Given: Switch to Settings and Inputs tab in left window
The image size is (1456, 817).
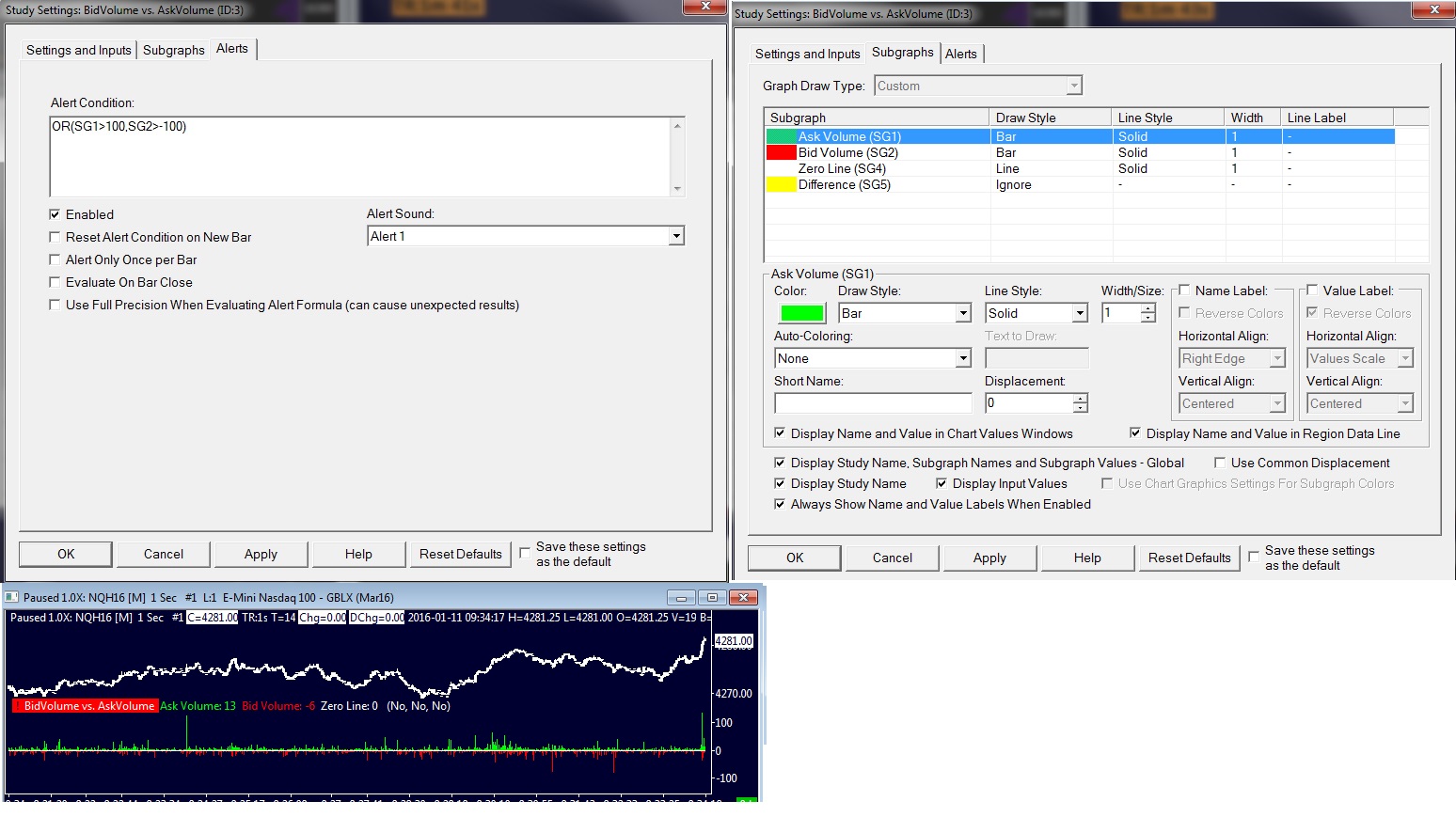Looking at the screenshot, I should tap(79, 50).
